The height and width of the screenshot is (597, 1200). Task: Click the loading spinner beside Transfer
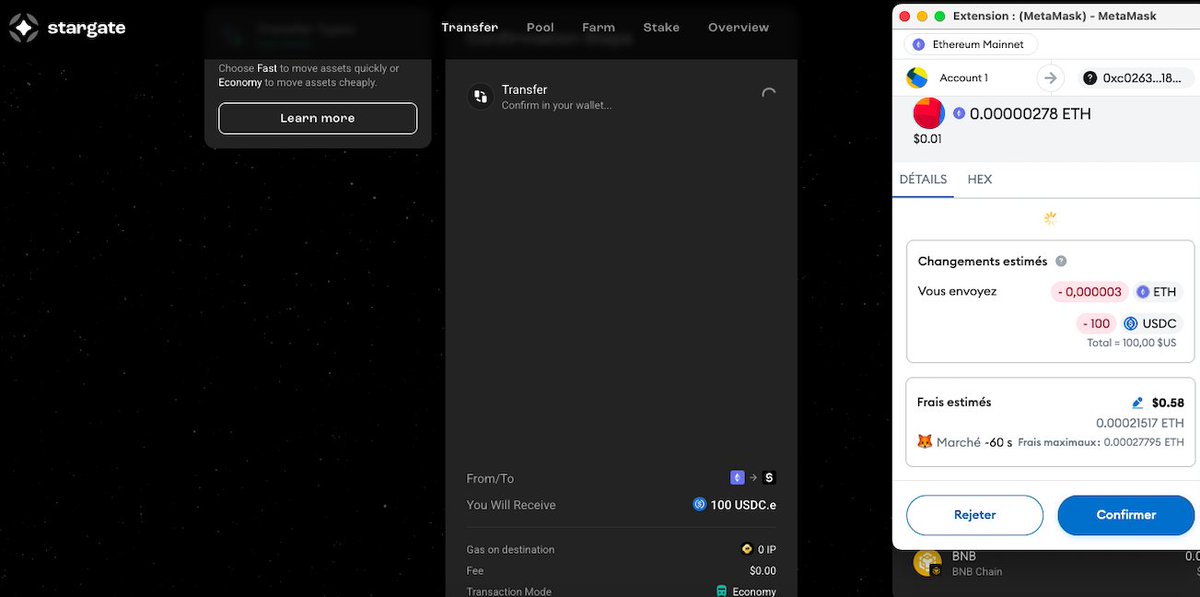(x=768, y=95)
